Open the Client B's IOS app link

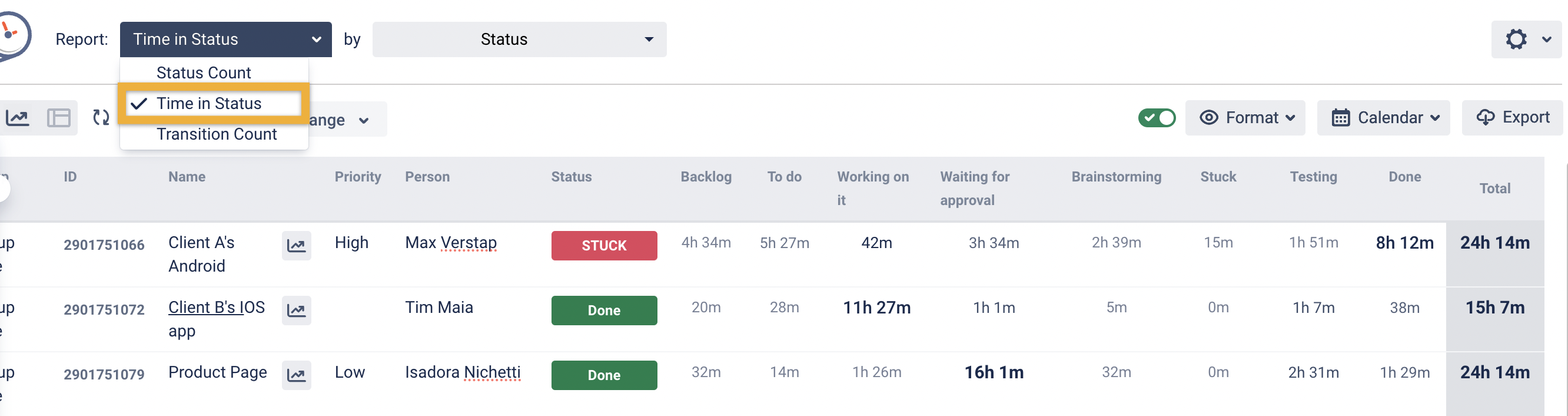pyautogui.click(x=216, y=308)
